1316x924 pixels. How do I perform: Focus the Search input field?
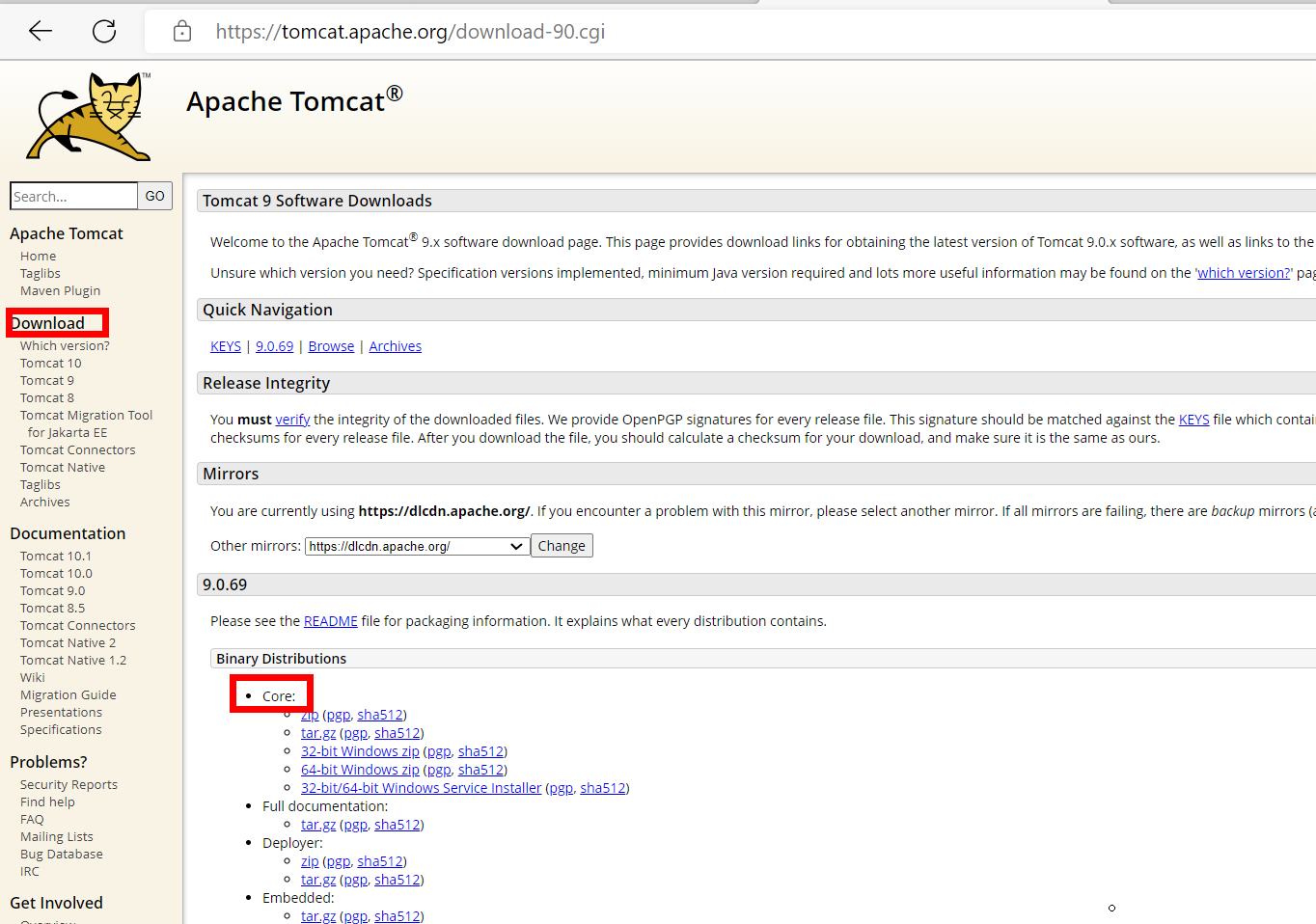click(74, 196)
